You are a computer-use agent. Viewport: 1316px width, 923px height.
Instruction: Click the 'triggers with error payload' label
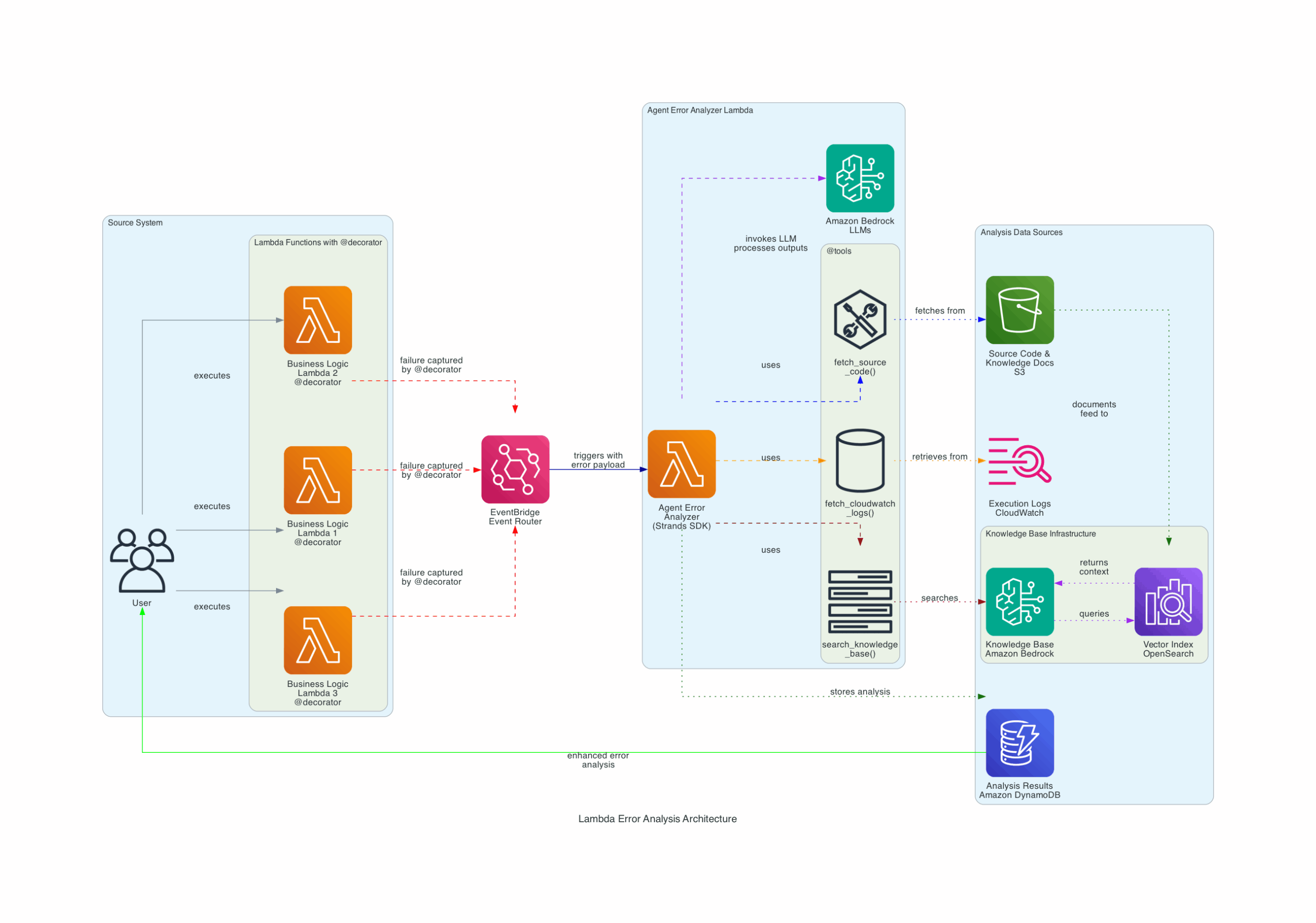point(597,460)
